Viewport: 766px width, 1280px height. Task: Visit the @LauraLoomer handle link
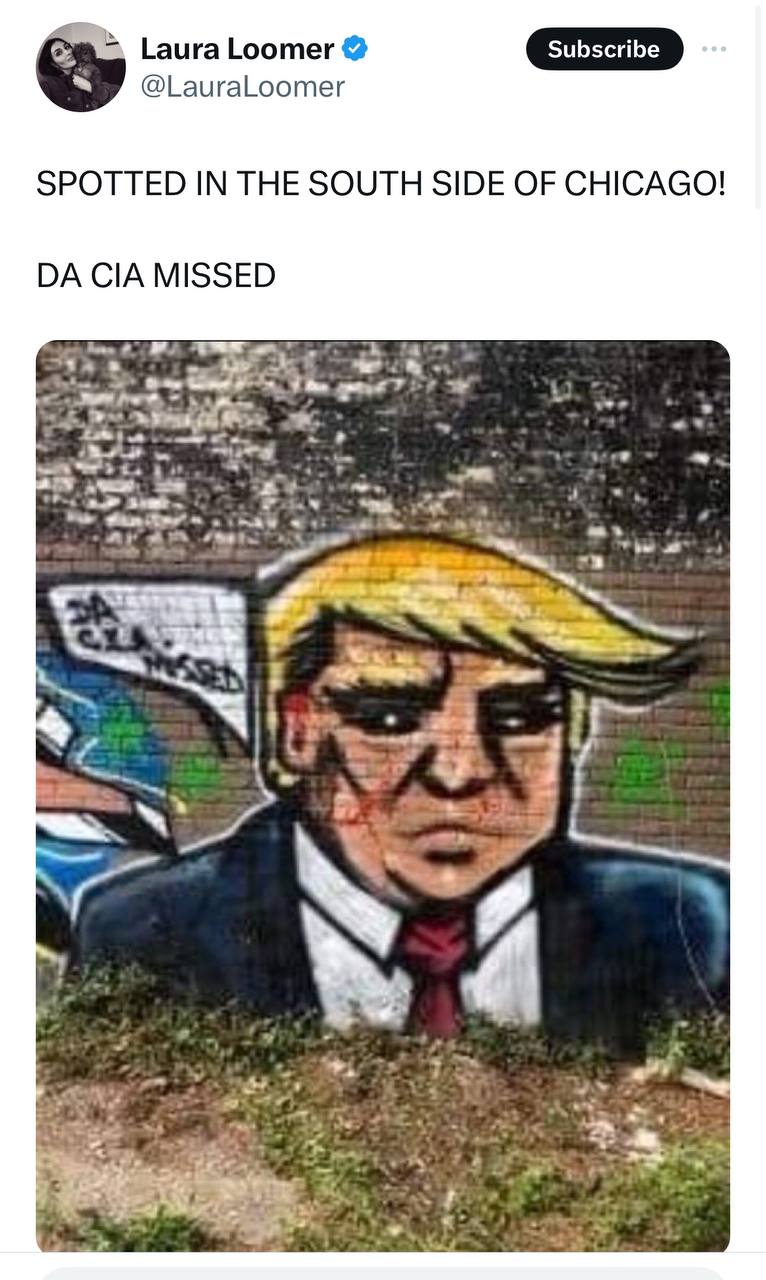pyautogui.click(x=242, y=87)
